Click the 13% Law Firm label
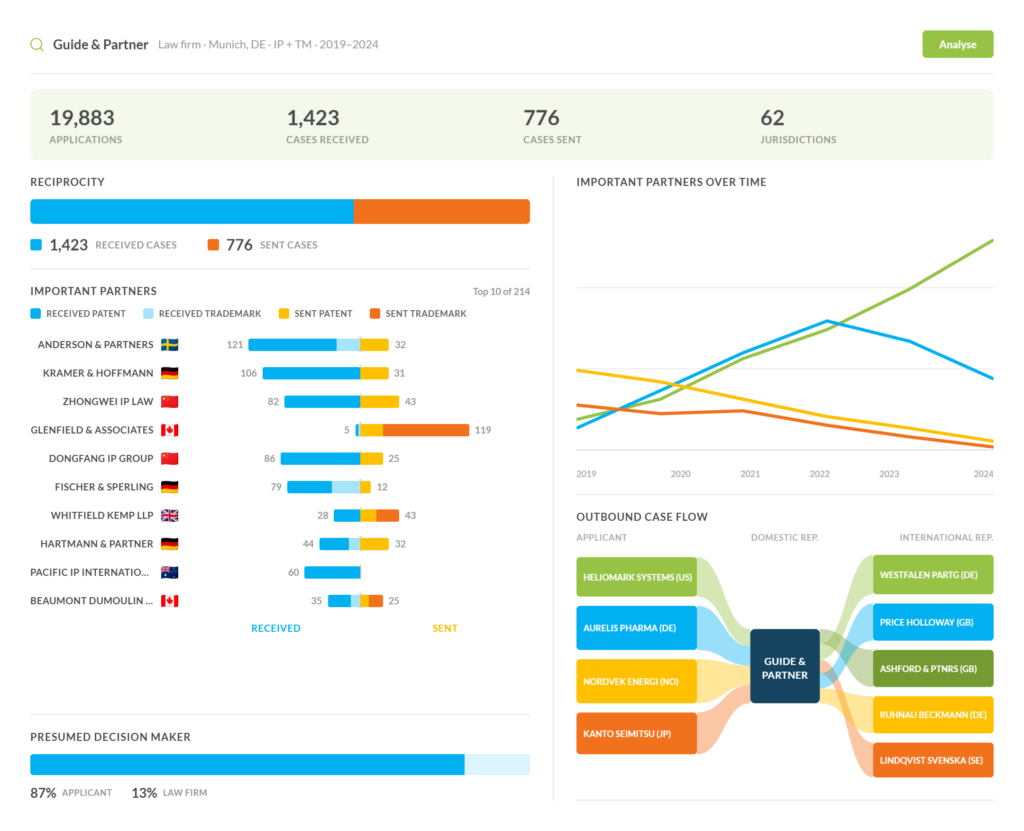 coord(169,792)
